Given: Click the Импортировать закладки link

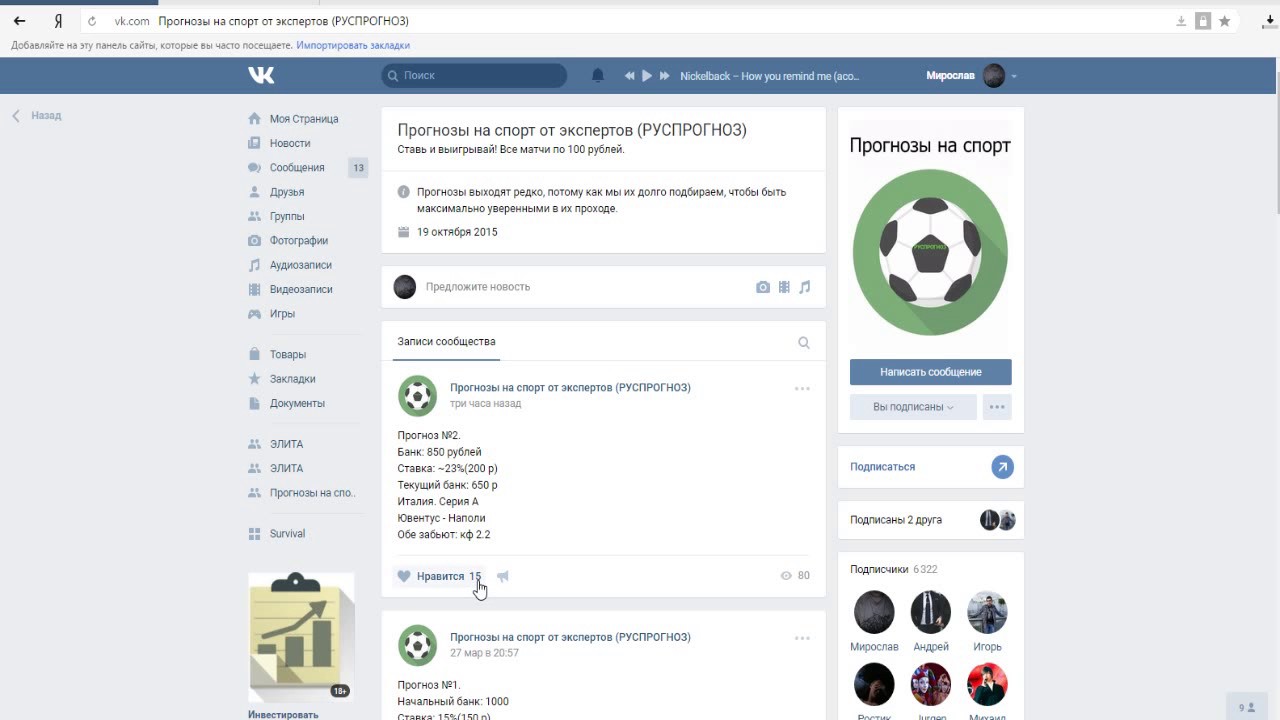Looking at the screenshot, I should (353, 45).
